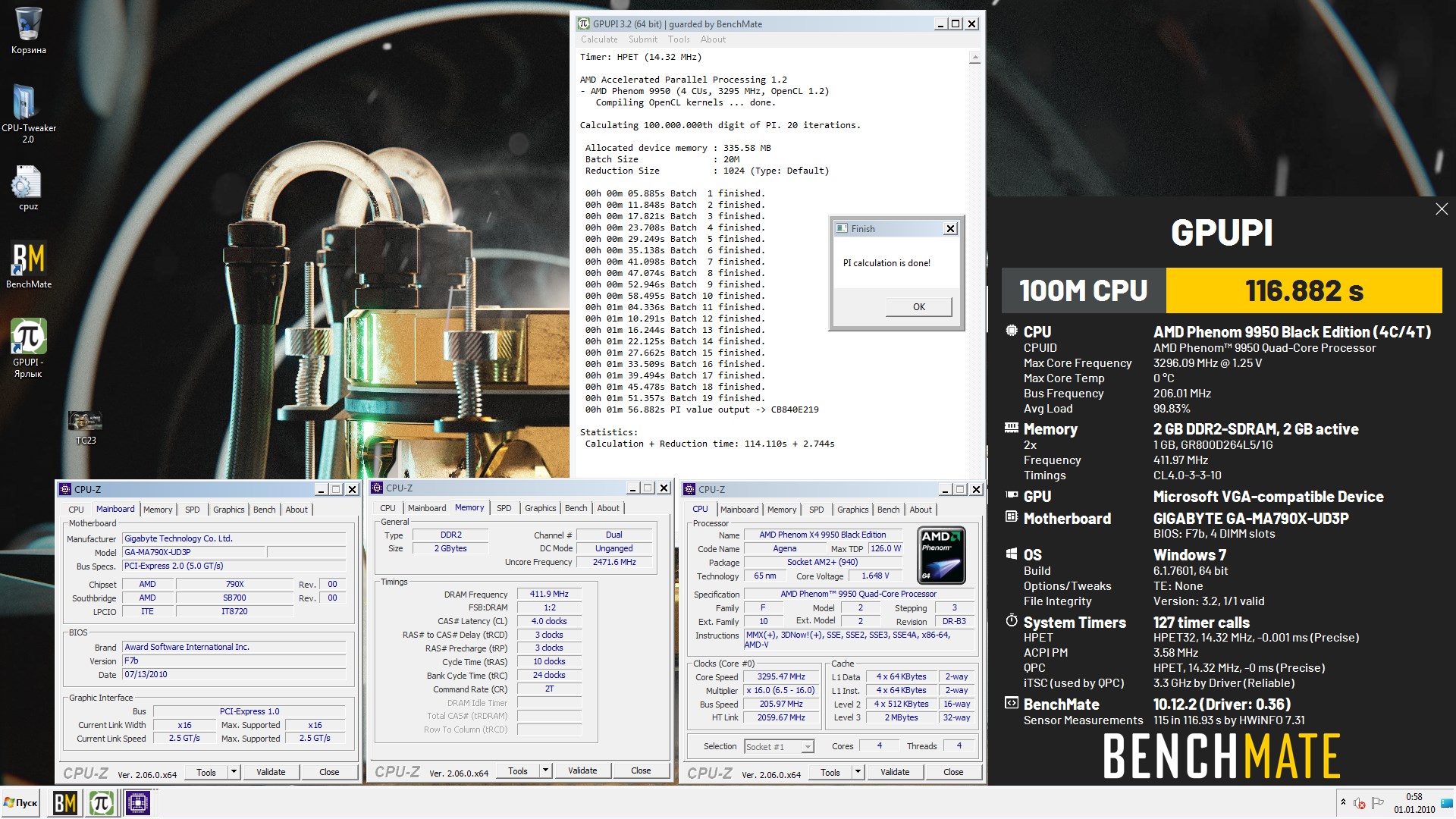The width and height of the screenshot is (1456, 819).
Task: Click Core Speed value 3295.47 MHz
Action: (x=781, y=677)
